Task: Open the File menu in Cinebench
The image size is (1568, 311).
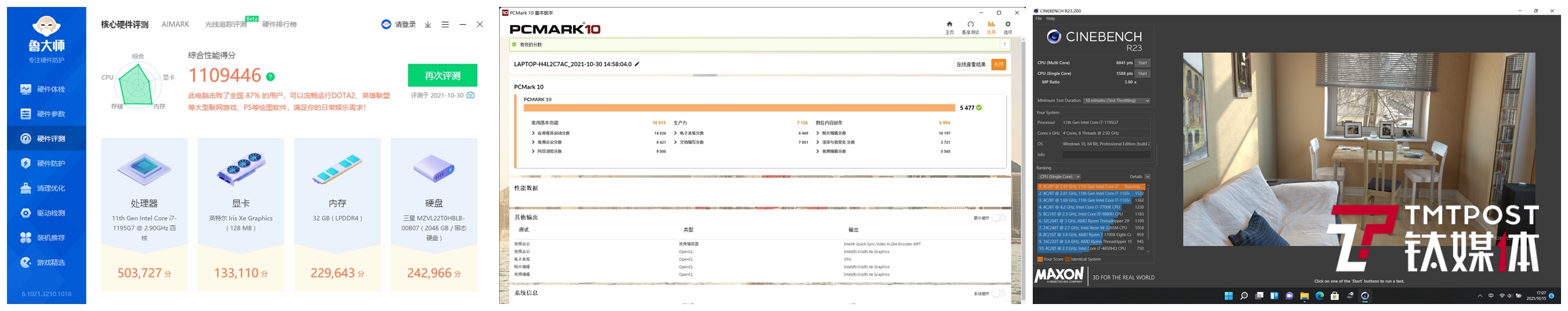Action: [x=1039, y=18]
